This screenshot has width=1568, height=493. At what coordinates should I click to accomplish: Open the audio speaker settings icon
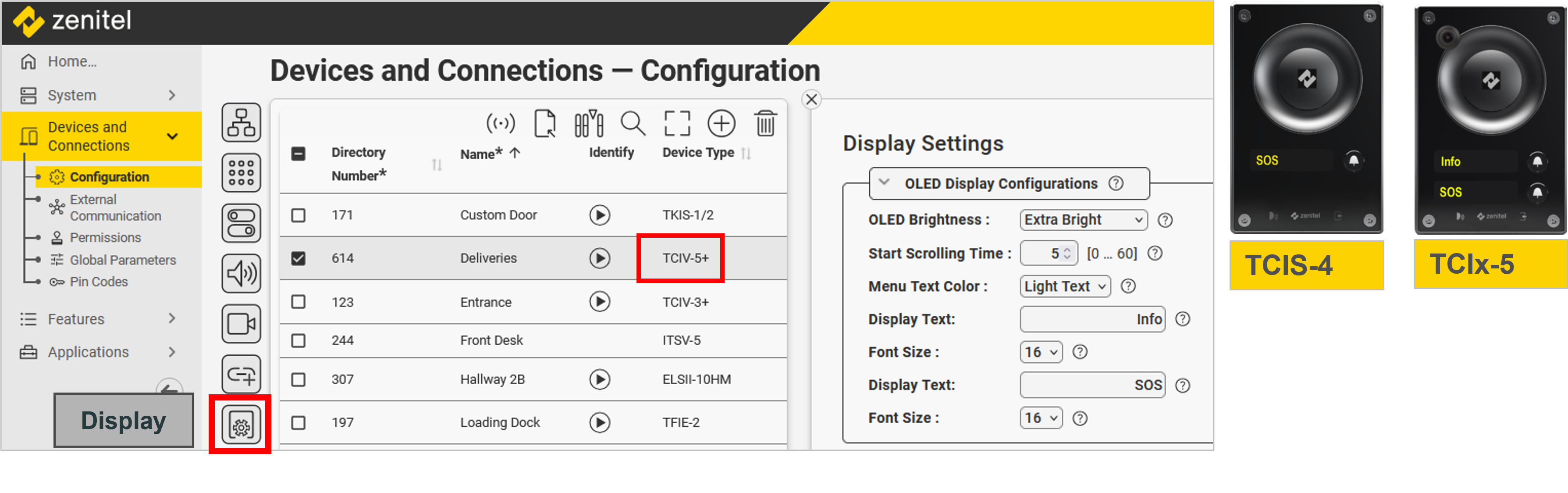242,274
